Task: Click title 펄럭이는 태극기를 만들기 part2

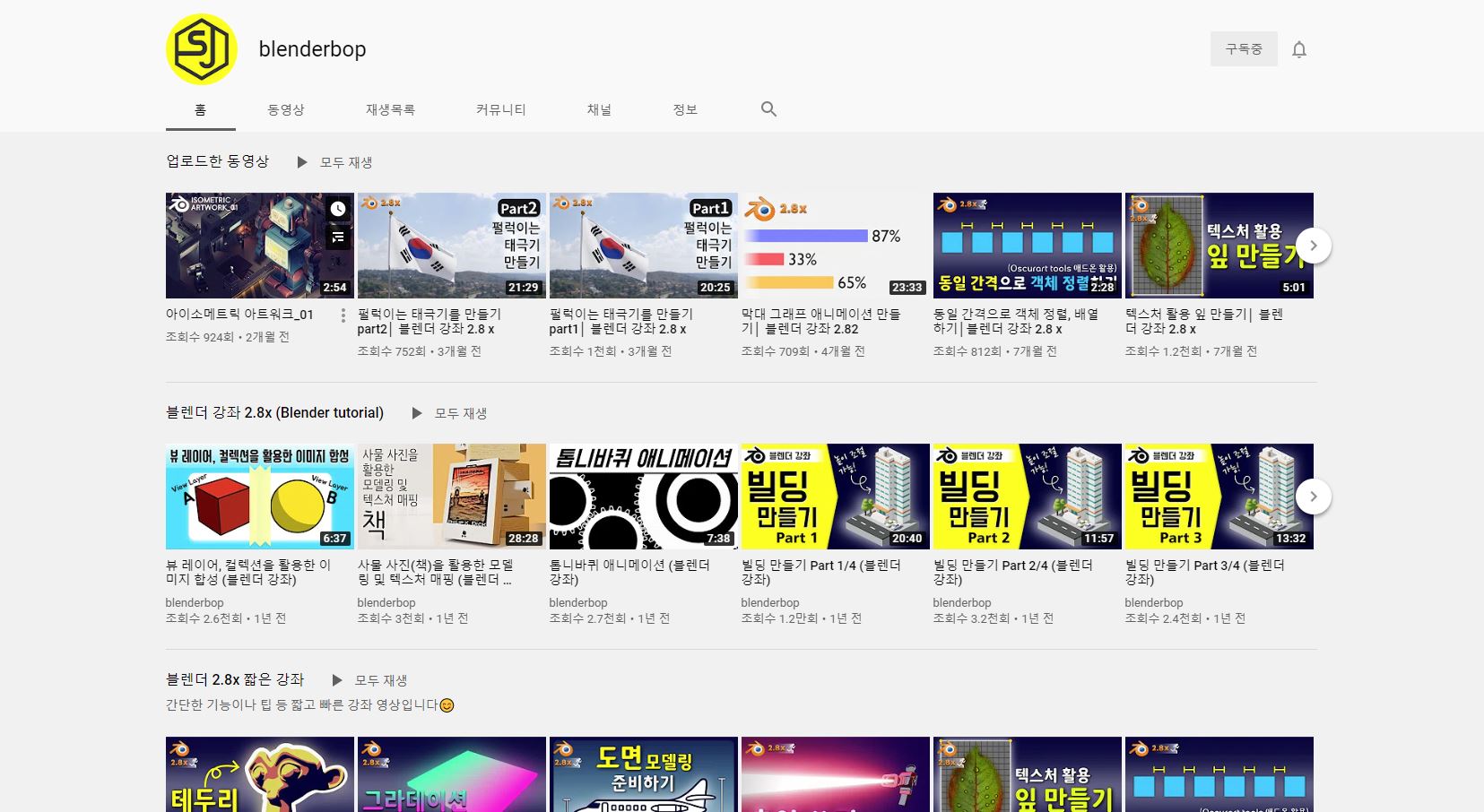Action: 430,322
